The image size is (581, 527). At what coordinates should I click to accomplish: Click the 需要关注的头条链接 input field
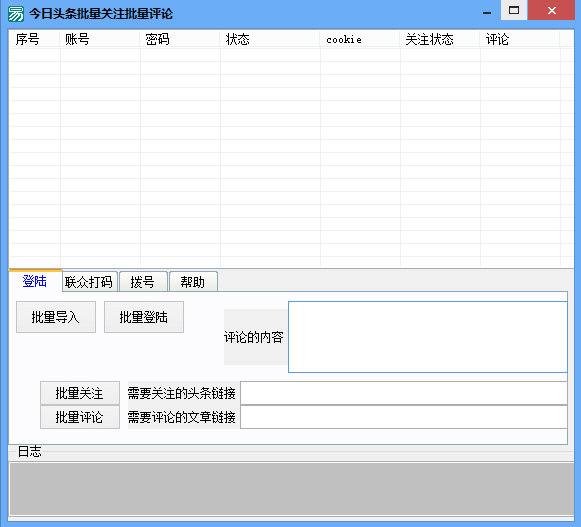[404, 393]
